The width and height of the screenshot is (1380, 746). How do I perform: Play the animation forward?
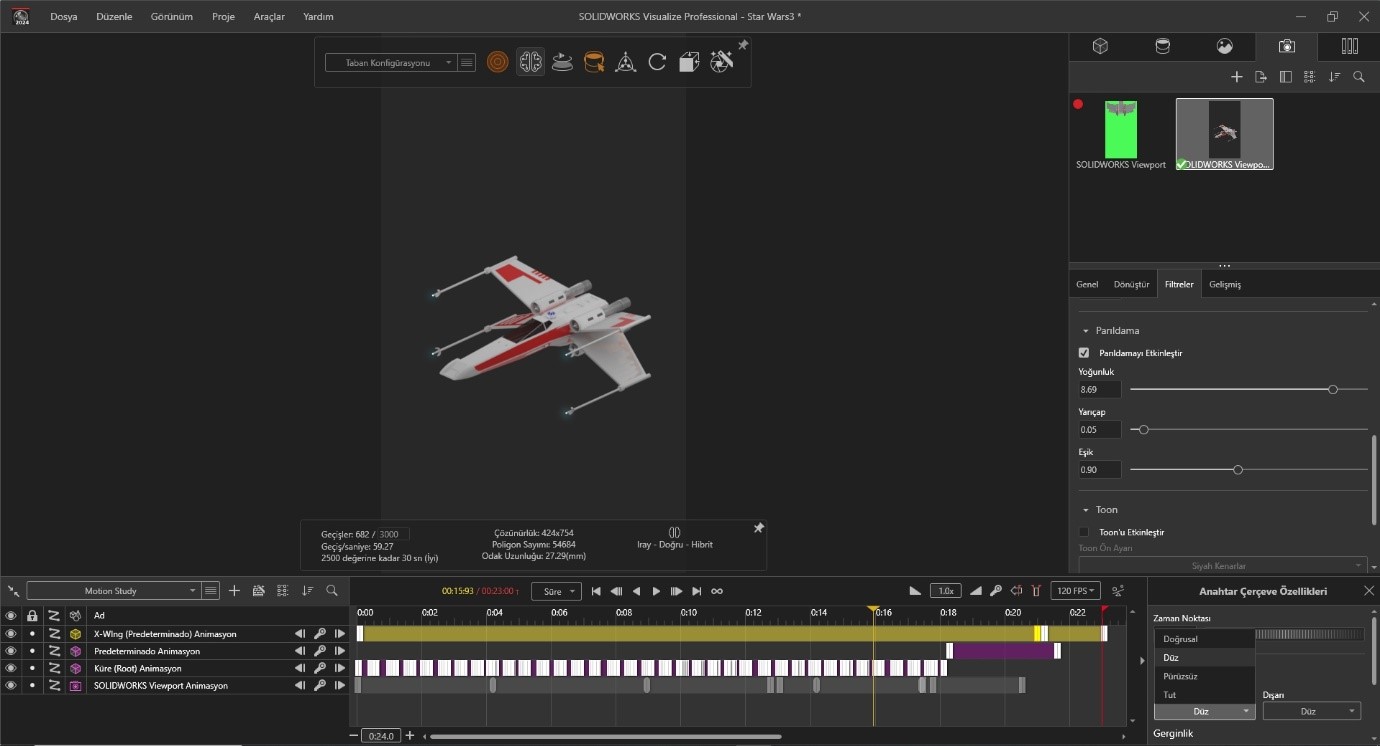[x=656, y=591]
